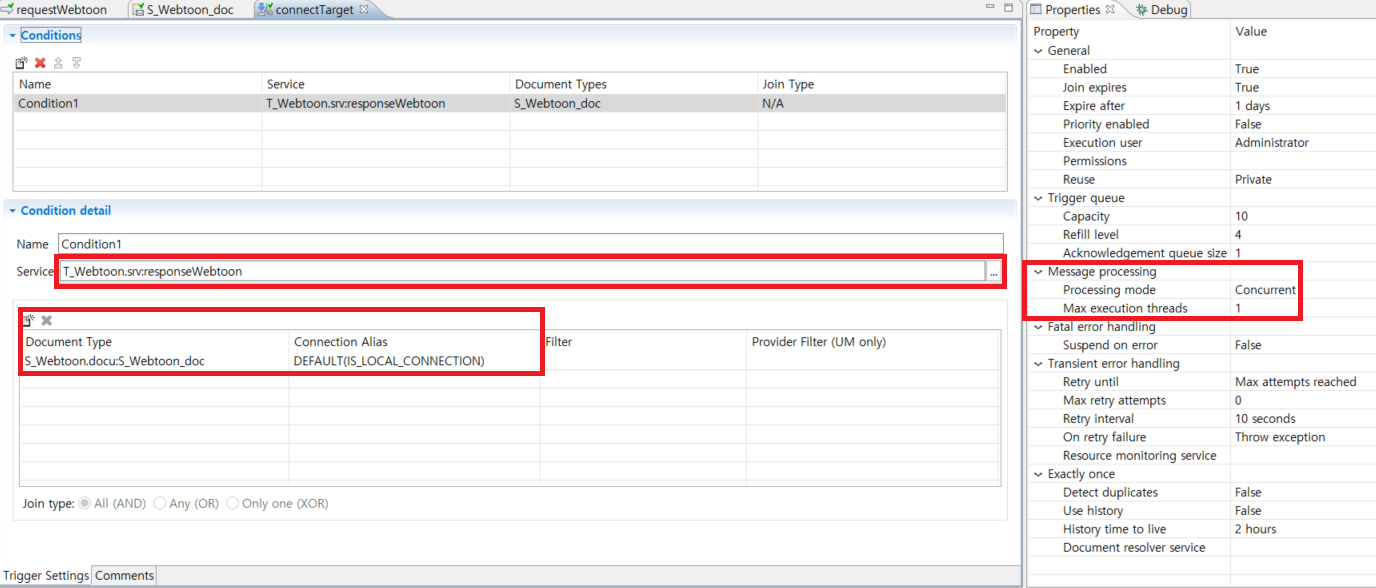The height and width of the screenshot is (588, 1376).
Task: Select the Priority enabled property row
Action: (1201, 124)
